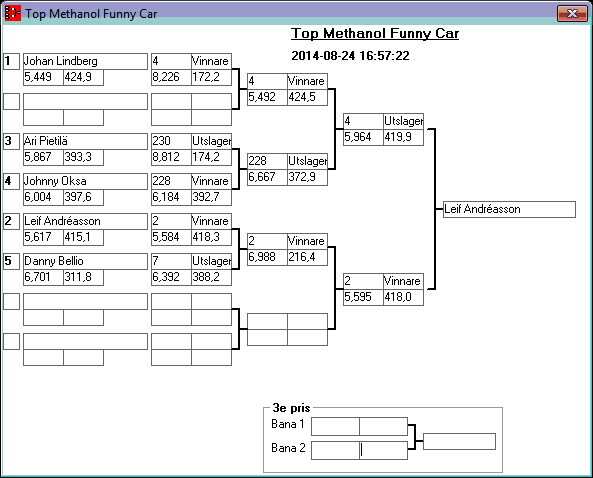Select the 424,5 round two speed
Screen dimensions: 593x478
[307, 97]
